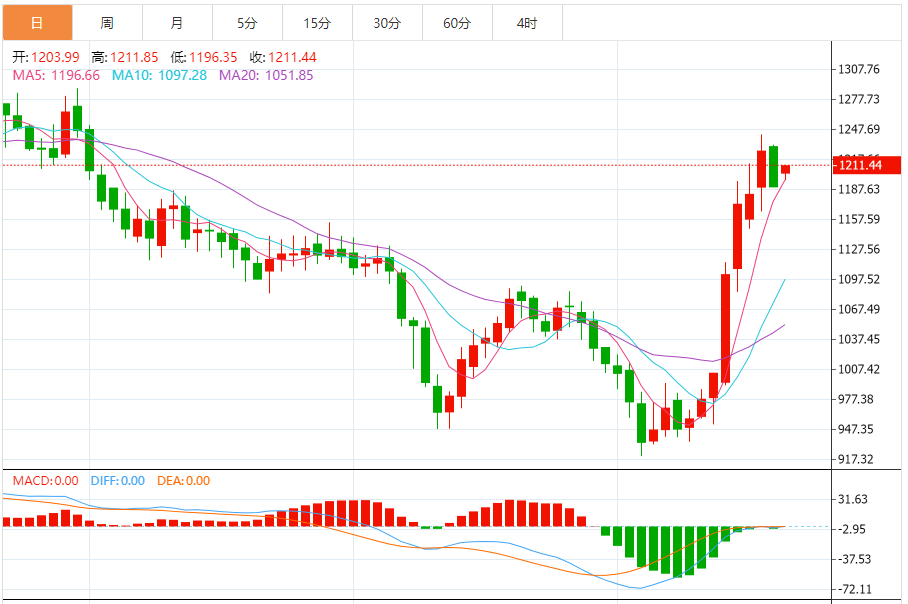Click the 1097.52 price axis label
Screen dimensions: 908x604
point(859,280)
